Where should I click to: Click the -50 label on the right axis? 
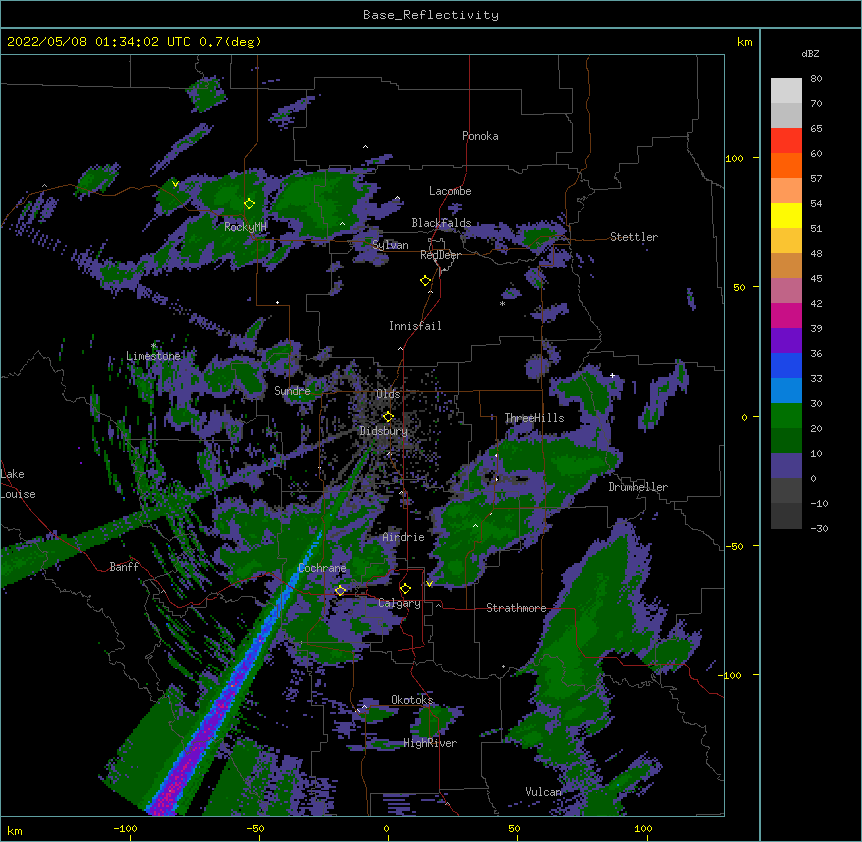coord(734,546)
